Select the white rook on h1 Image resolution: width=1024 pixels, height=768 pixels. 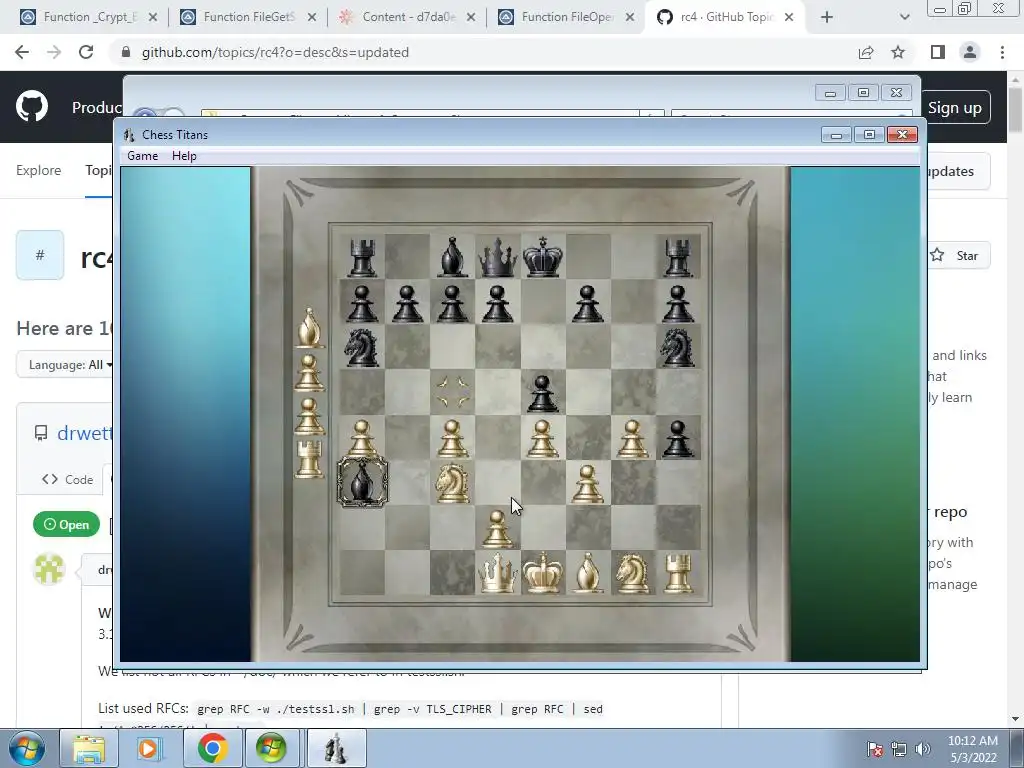coord(678,573)
